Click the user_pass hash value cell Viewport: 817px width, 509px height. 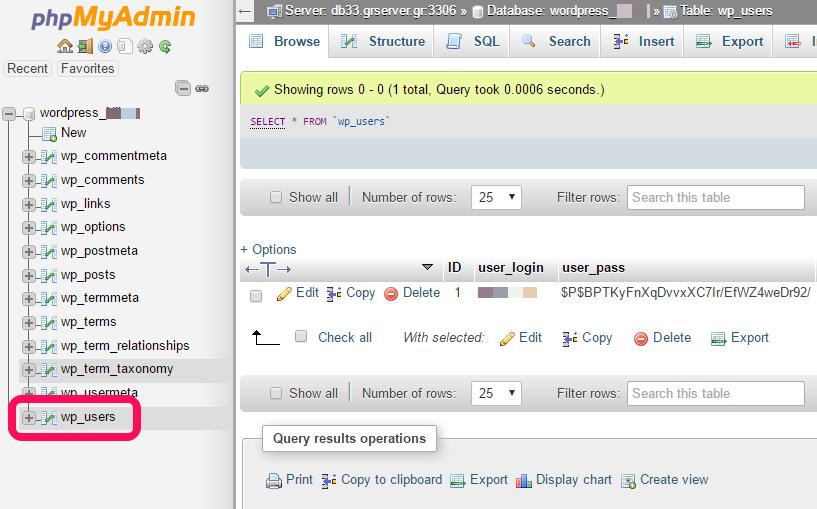686,293
